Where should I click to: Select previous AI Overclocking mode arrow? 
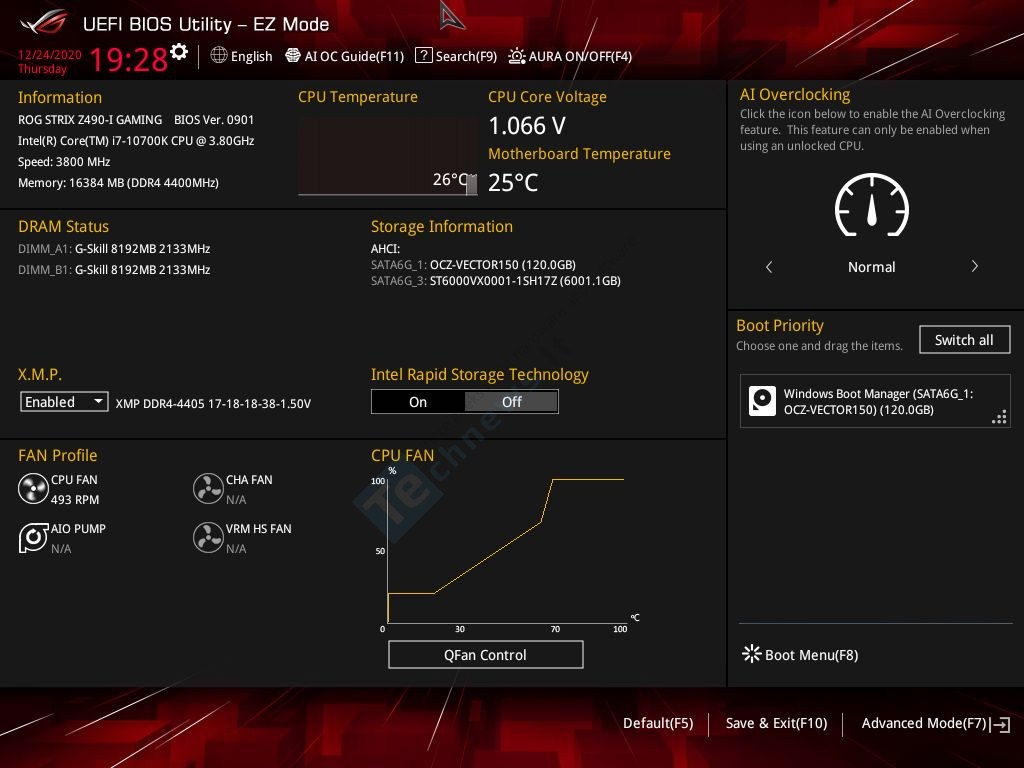769,266
